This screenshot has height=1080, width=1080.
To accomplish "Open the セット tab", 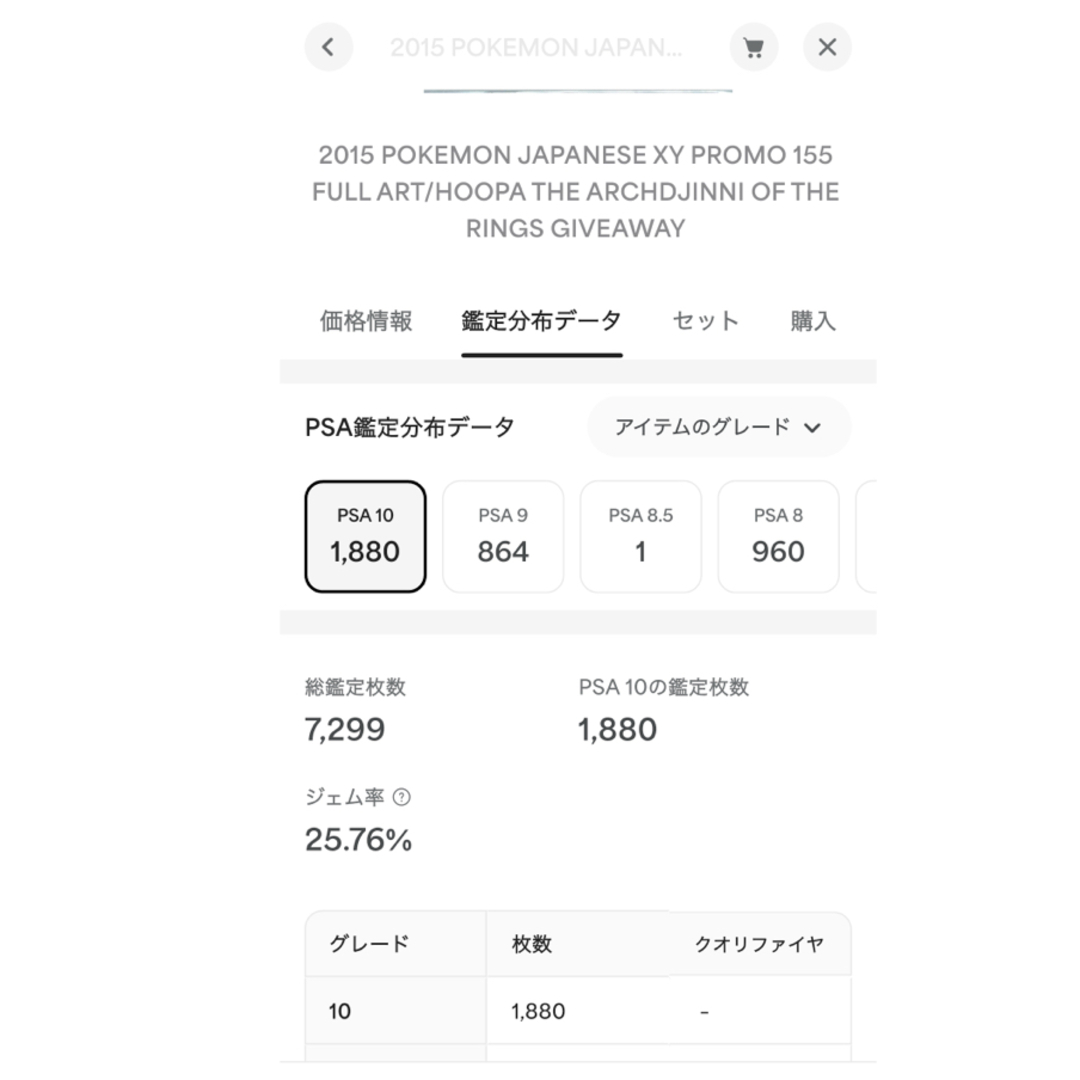I will coord(706,321).
